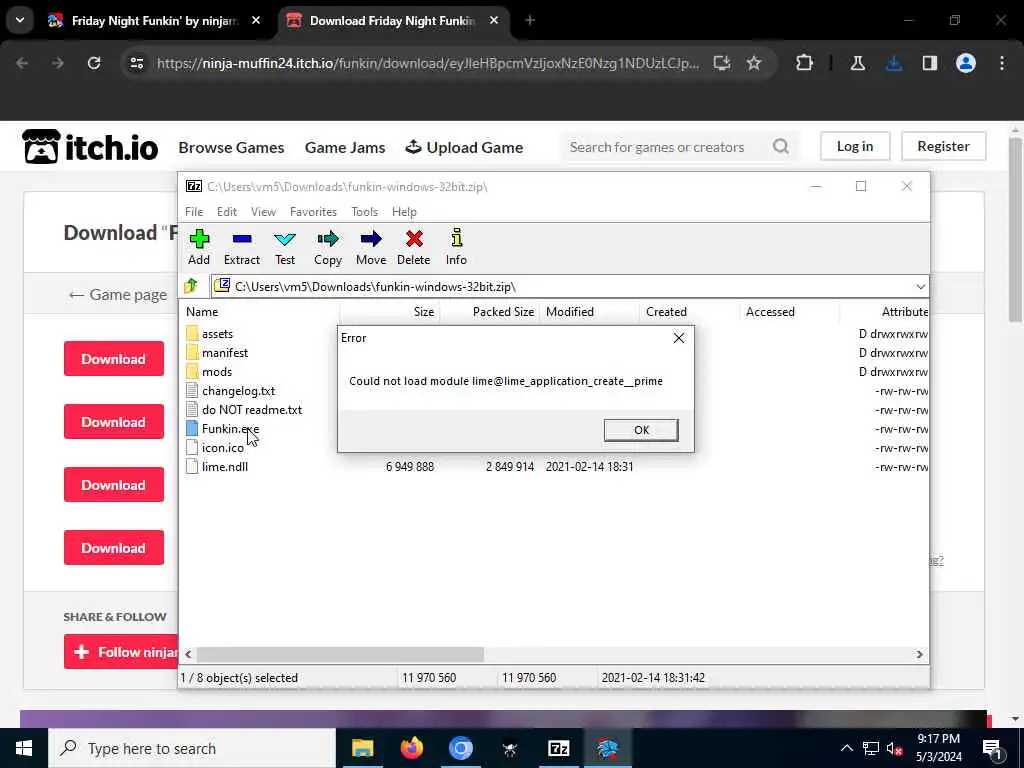Click the Add toolbar icon in 7-Zip
Image resolution: width=1024 pixels, height=768 pixels.
click(199, 247)
